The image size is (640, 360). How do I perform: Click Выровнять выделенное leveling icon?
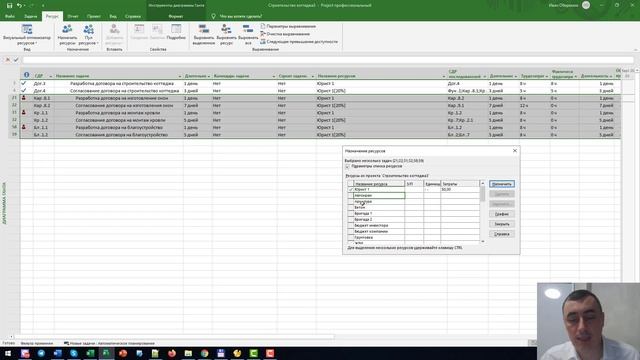pos(204,34)
